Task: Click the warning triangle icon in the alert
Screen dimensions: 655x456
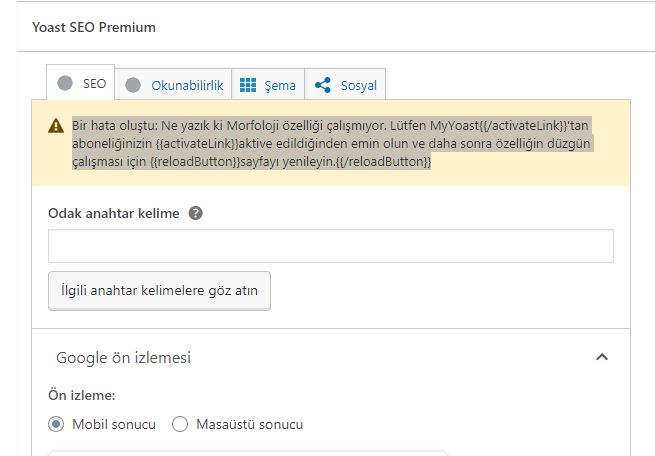Action: pyautogui.click(x=56, y=126)
